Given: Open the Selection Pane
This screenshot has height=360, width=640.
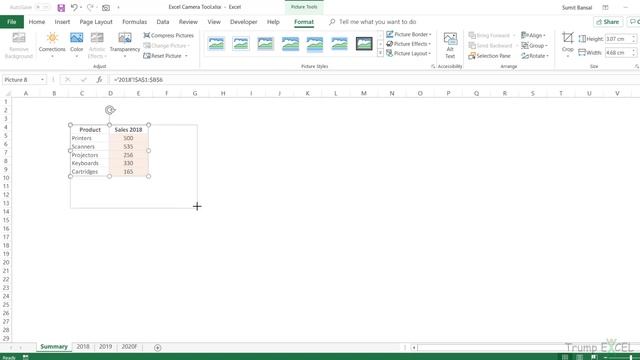Looking at the screenshot, I should point(489,56).
